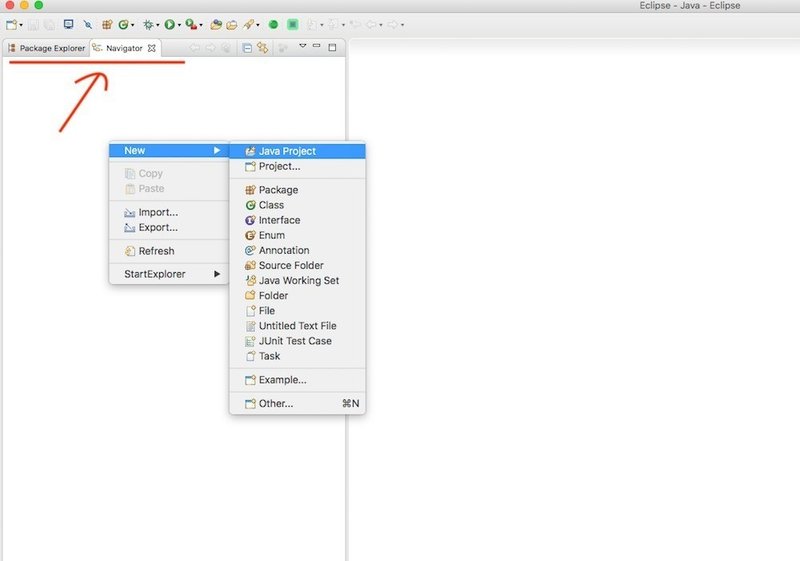
Task: Click the Search flashlight toolbar icon
Action: click(x=248, y=24)
